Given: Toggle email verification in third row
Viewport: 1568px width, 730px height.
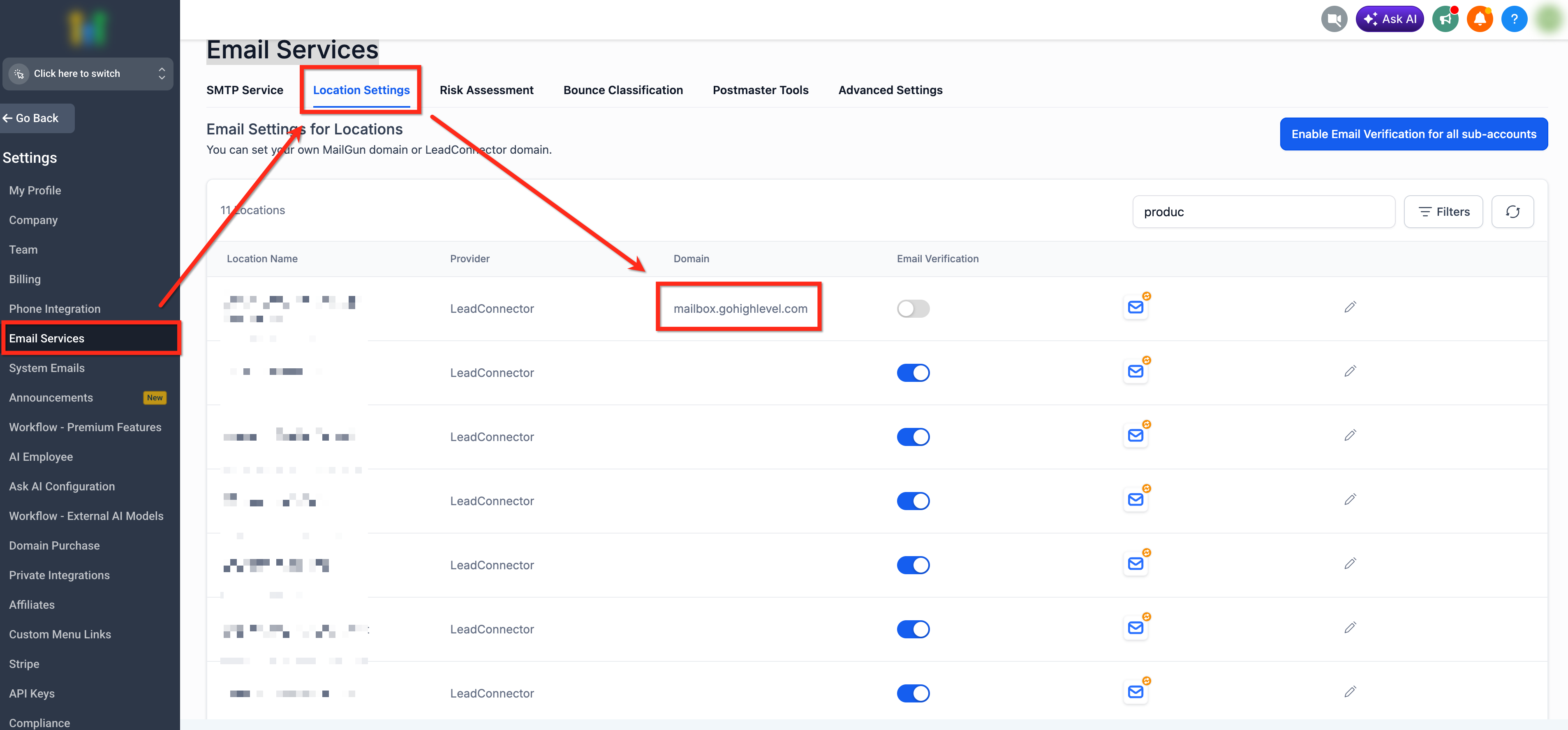Looking at the screenshot, I should (913, 437).
